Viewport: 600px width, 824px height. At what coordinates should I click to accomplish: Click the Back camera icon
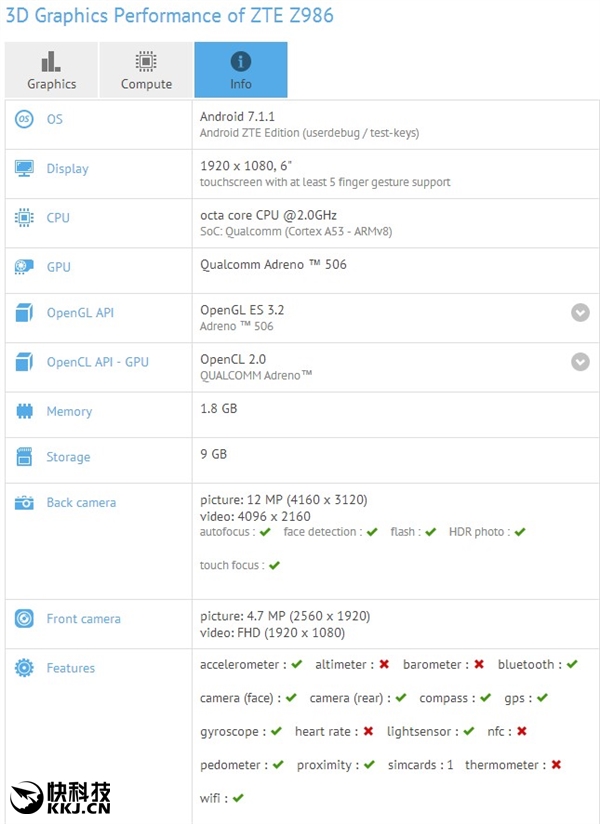(24, 503)
